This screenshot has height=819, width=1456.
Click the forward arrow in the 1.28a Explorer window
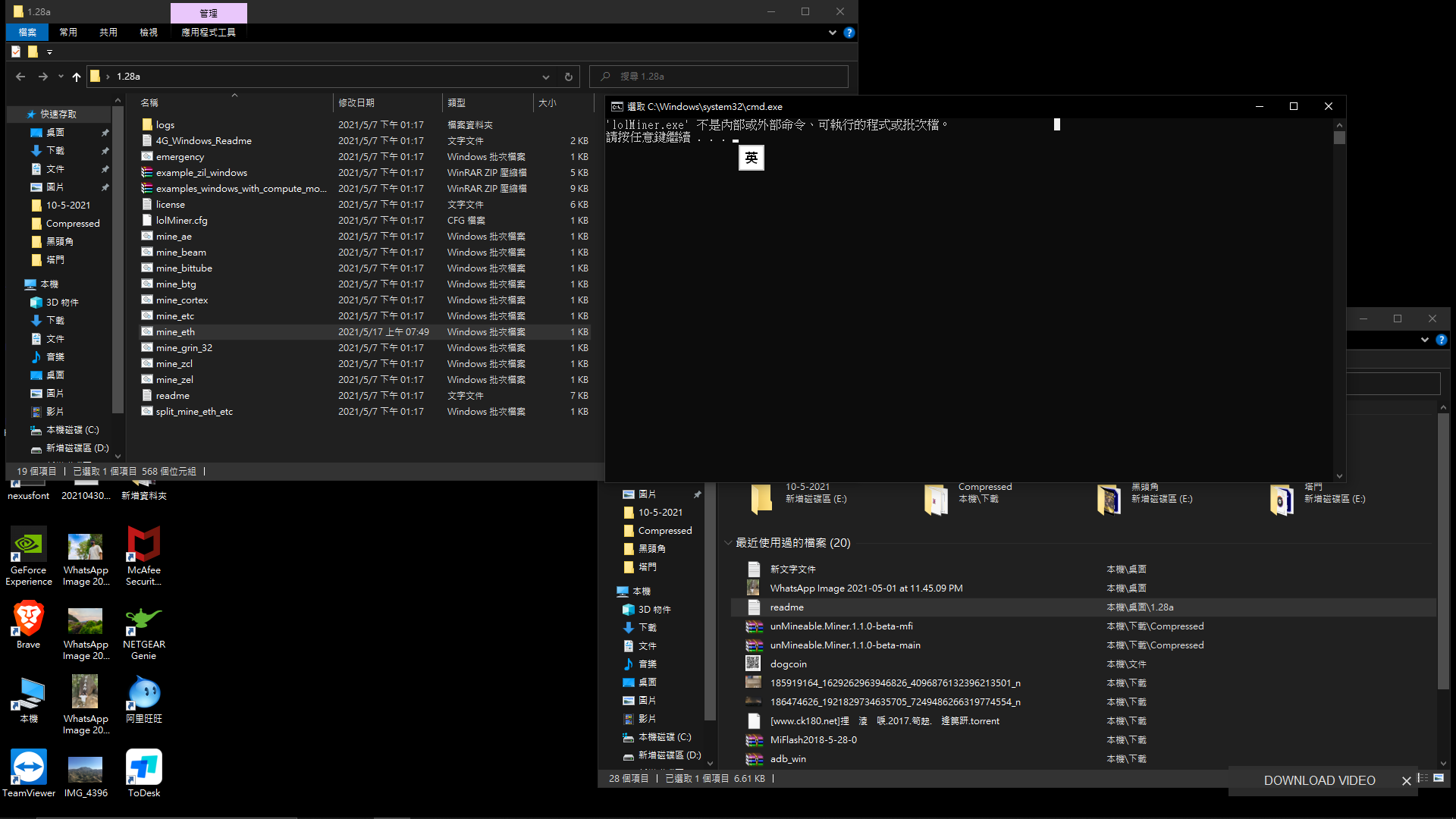coord(43,77)
